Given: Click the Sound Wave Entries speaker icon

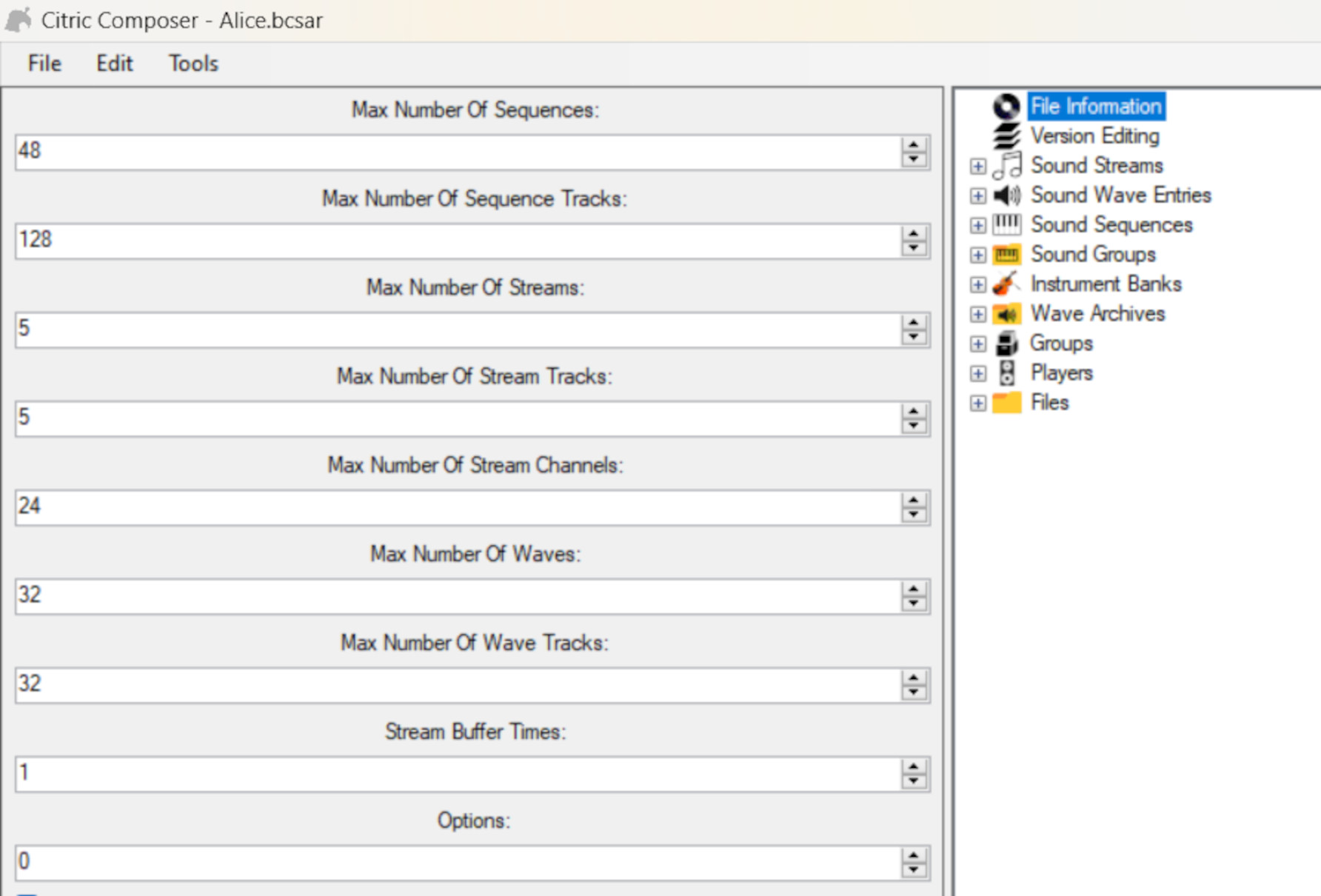Looking at the screenshot, I should [x=1007, y=195].
